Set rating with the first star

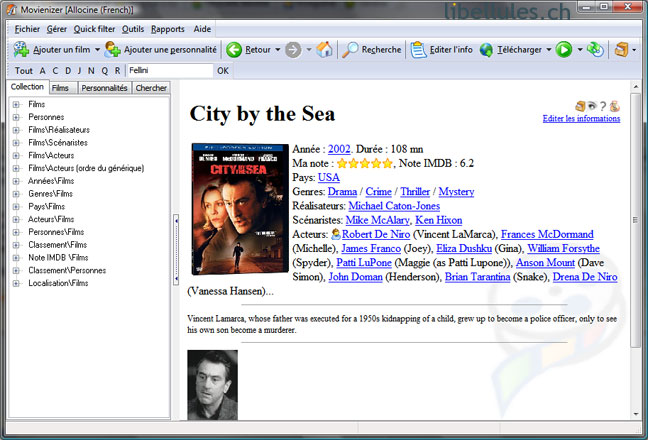(x=342, y=164)
